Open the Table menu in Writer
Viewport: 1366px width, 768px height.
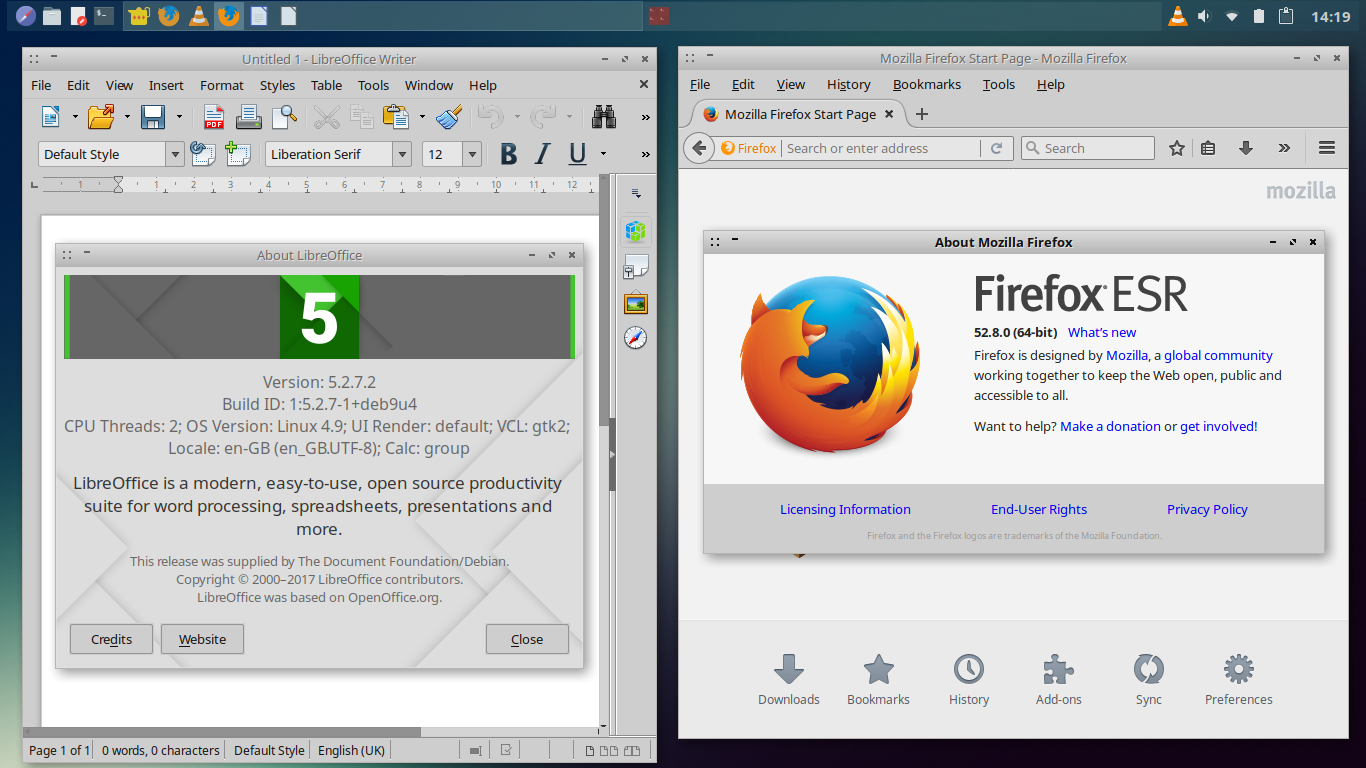(326, 85)
